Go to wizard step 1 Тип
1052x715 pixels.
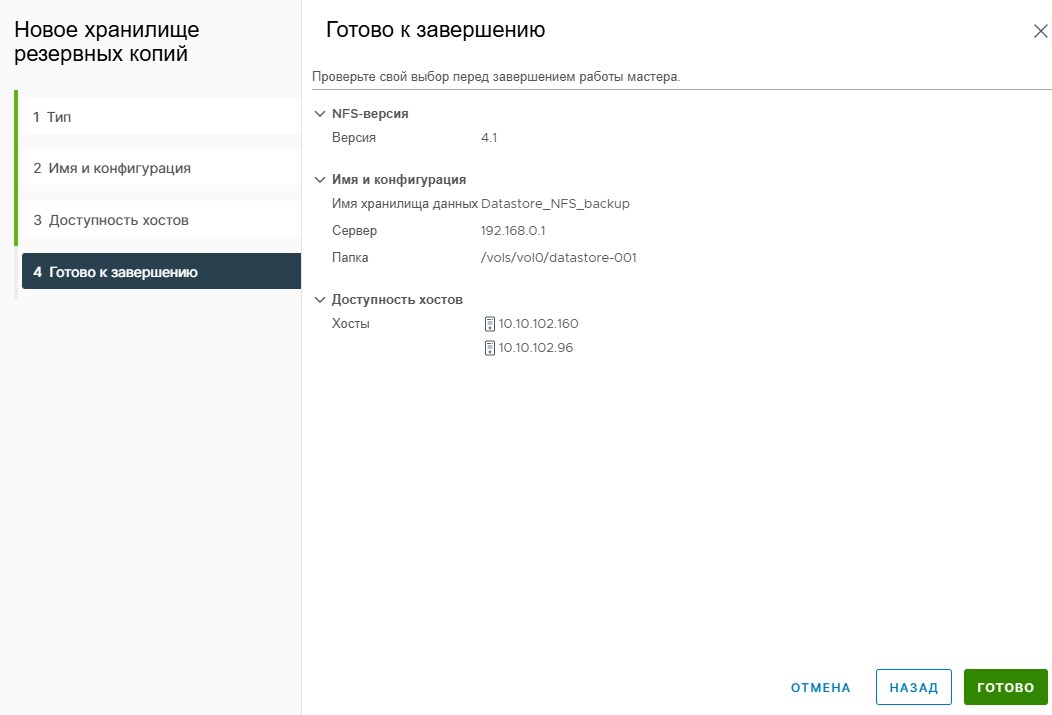(161, 117)
